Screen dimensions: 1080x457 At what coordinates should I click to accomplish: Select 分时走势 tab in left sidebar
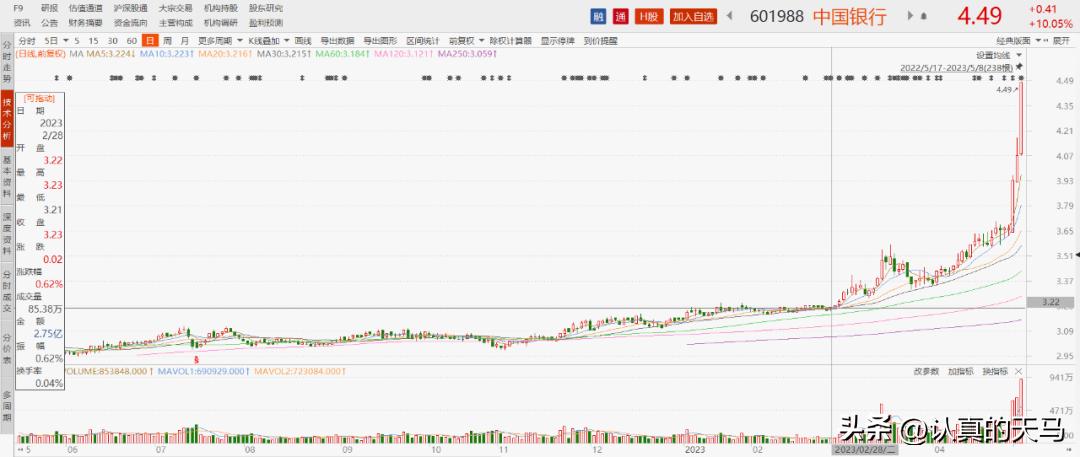click(7, 63)
